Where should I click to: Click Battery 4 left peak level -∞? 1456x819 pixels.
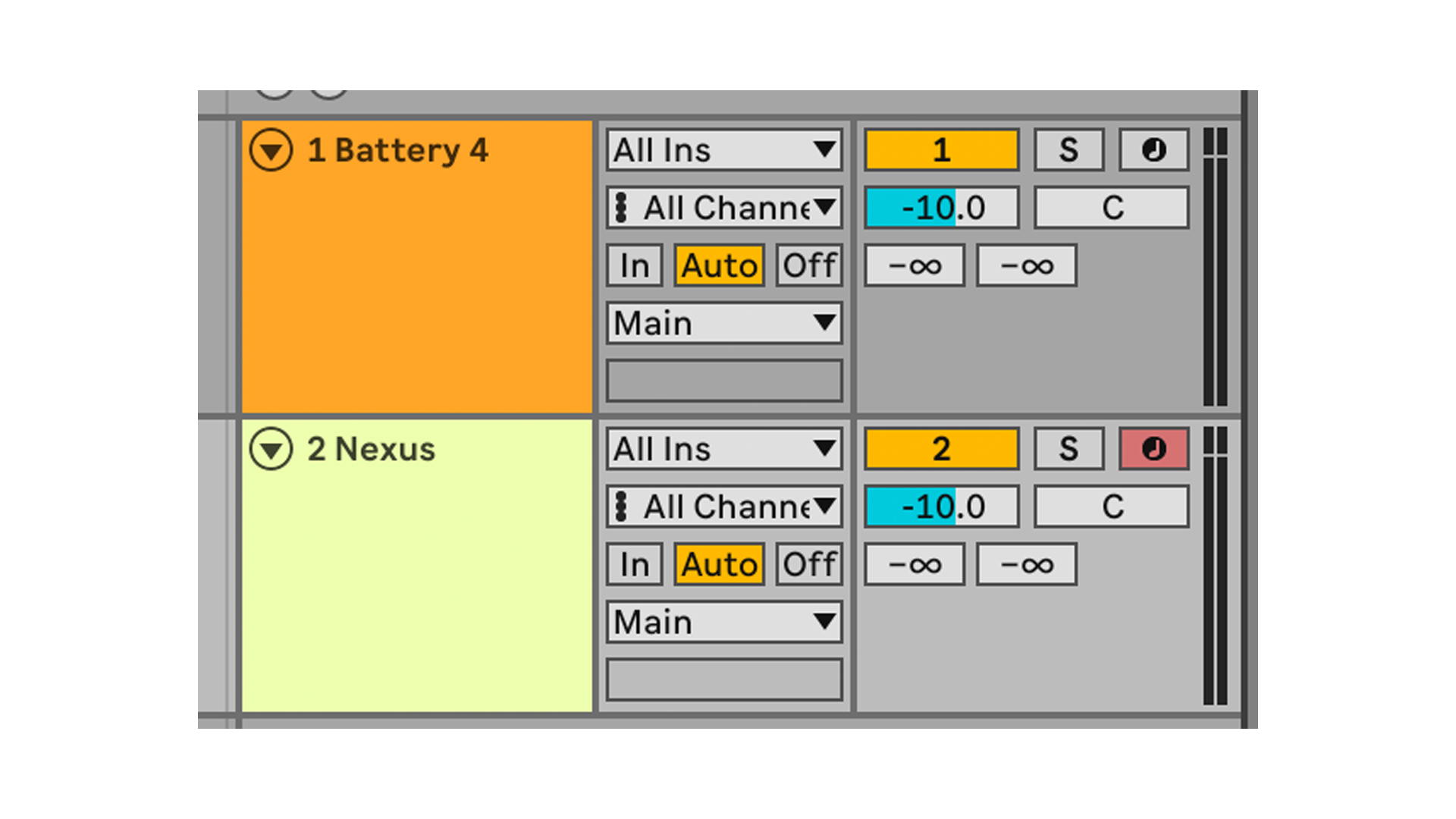pyautogui.click(x=915, y=265)
